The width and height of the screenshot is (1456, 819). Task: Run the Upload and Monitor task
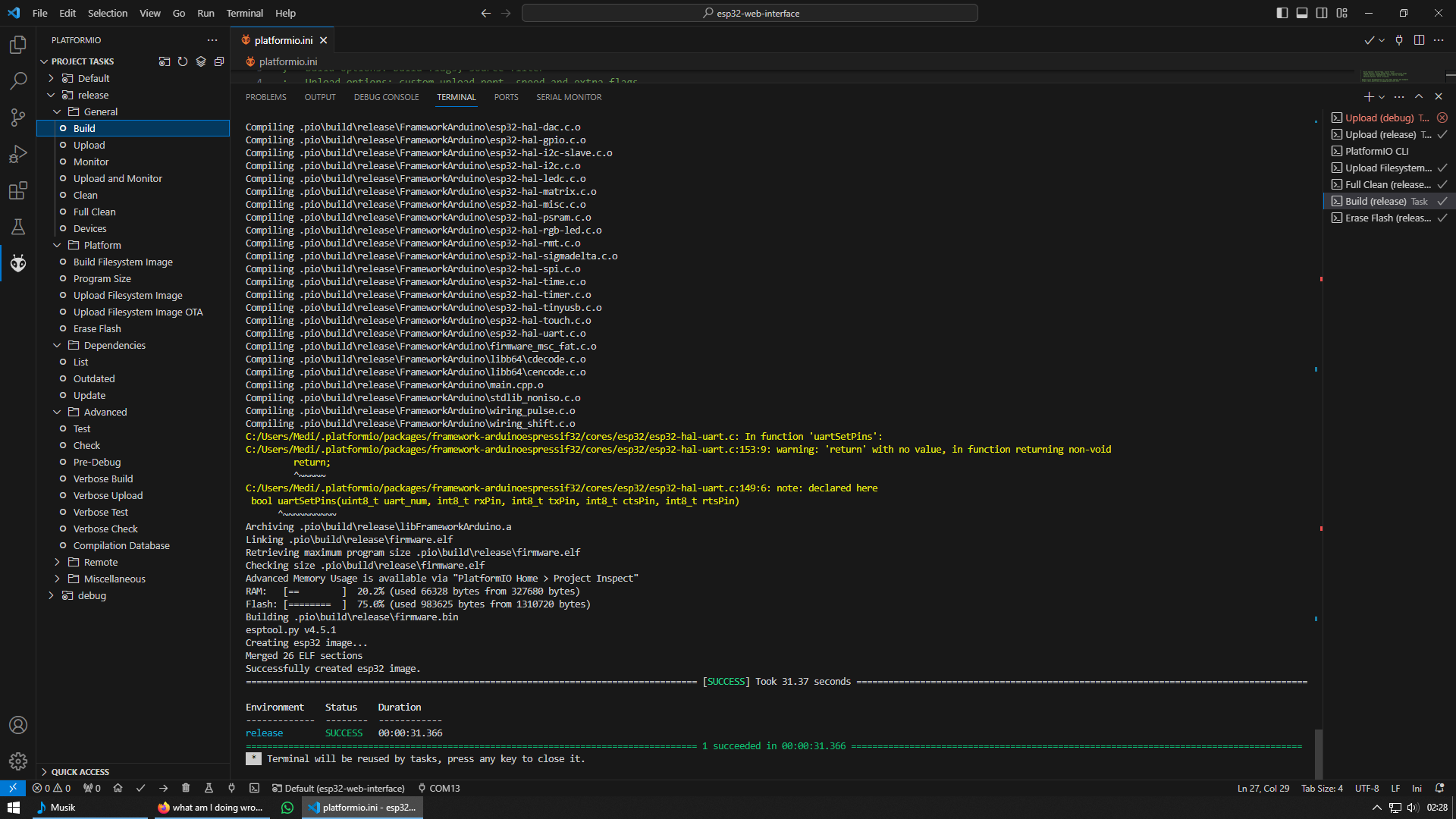pyautogui.click(x=118, y=178)
